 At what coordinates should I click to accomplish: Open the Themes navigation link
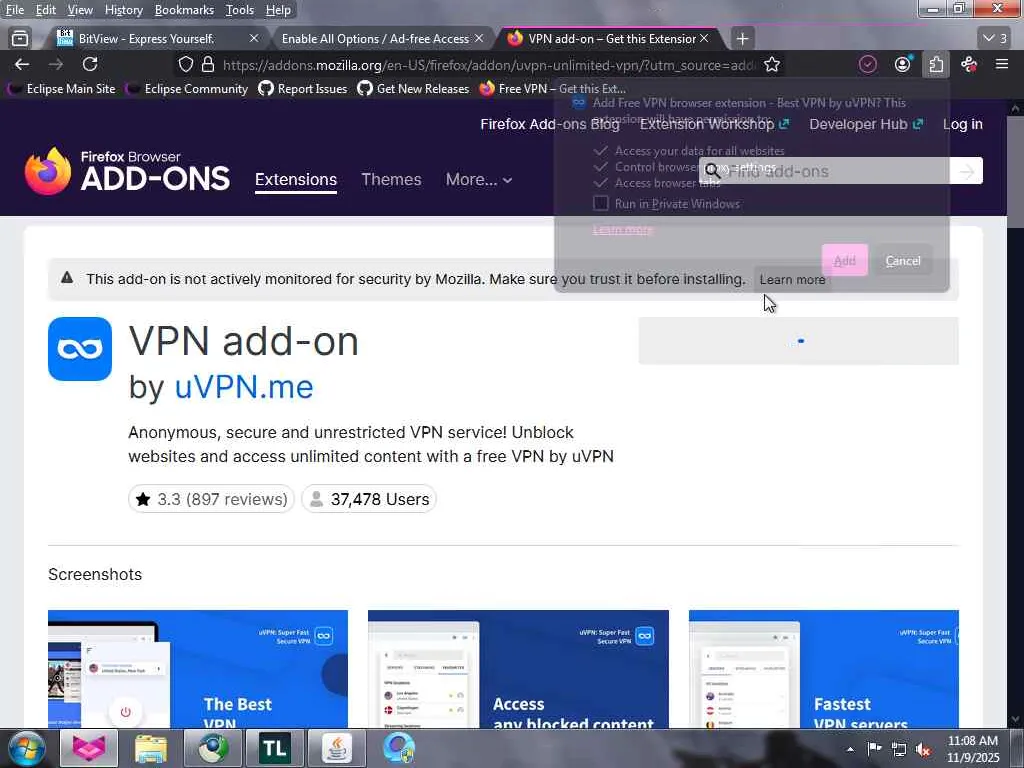391,180
